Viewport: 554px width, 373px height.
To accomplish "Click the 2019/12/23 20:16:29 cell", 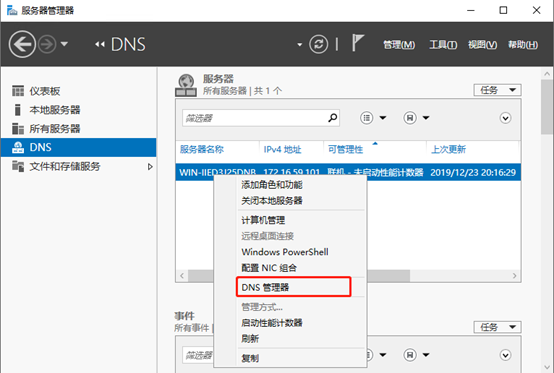I will [x=473, y=172].
